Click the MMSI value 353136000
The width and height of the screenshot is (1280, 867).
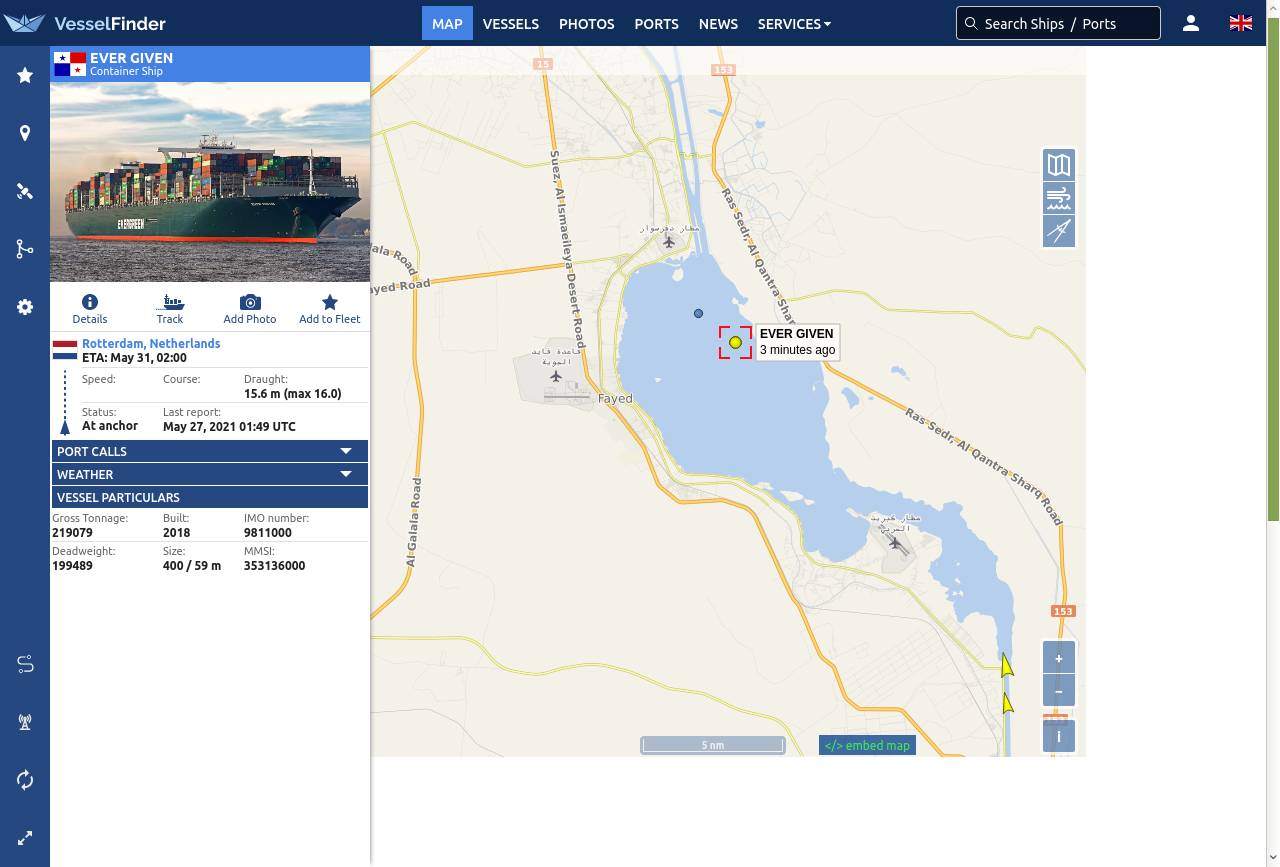(274, 566)
